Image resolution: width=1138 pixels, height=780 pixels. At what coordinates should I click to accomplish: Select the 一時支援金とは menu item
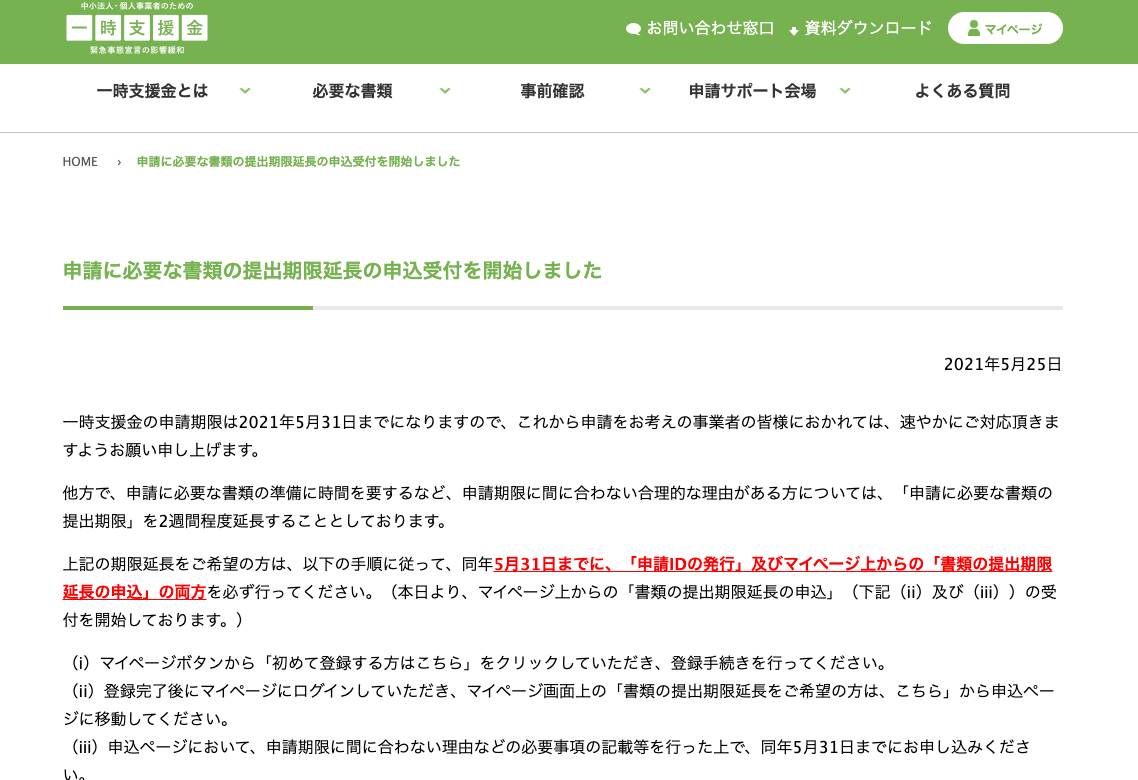[x=152, y=91]
